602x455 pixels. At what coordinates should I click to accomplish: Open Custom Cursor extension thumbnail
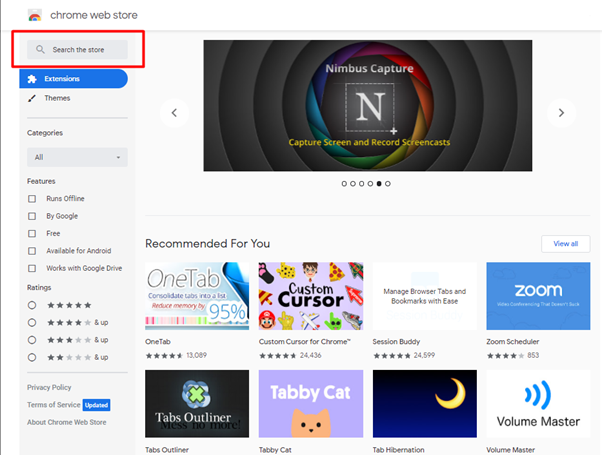click(311, 296)
